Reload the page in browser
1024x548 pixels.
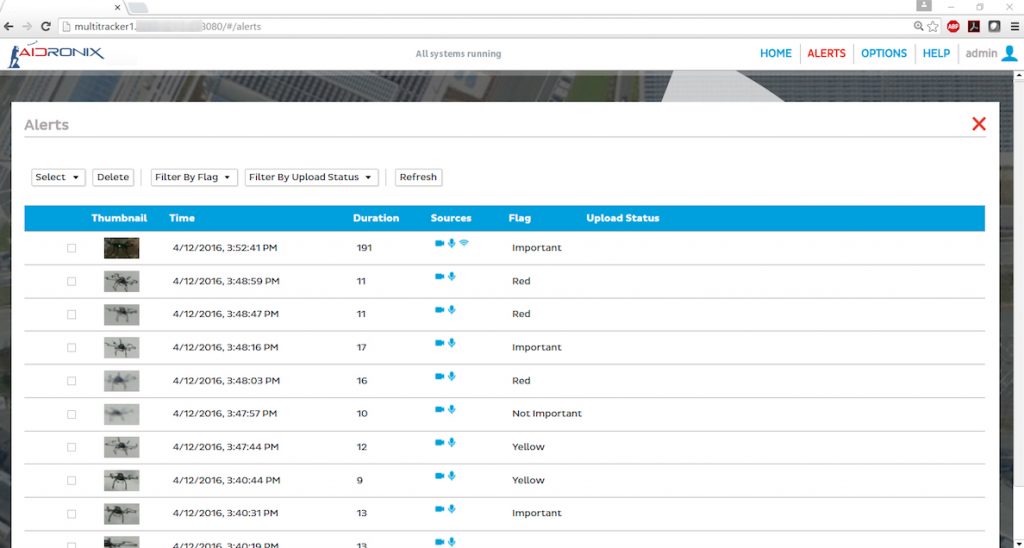coord(45,26)
